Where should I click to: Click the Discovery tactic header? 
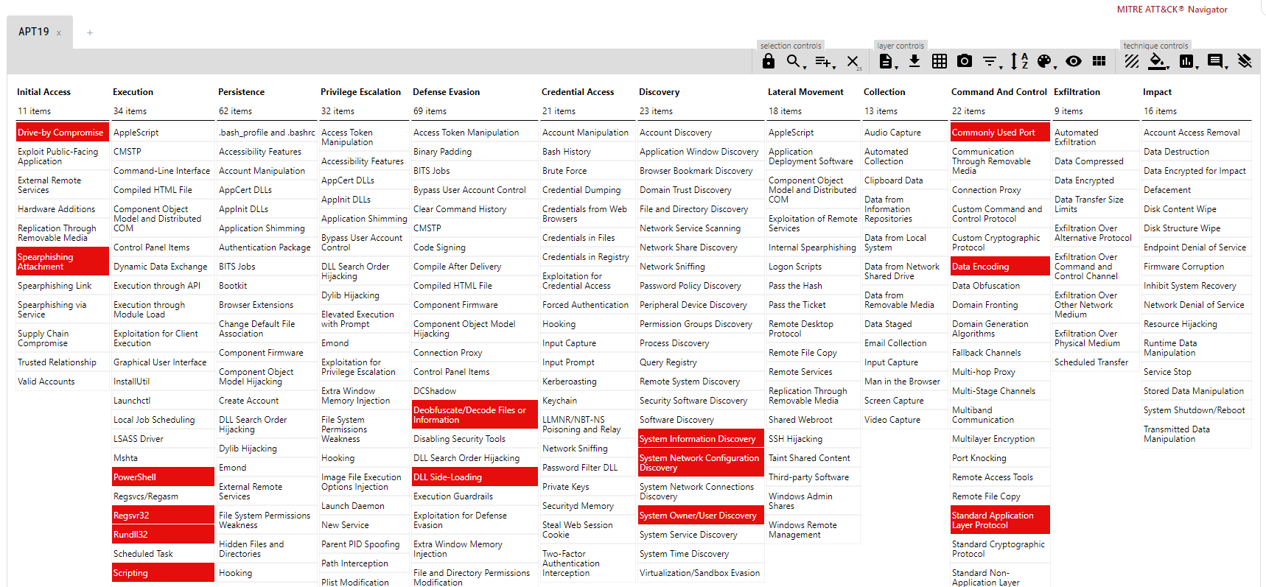[659, 92]
